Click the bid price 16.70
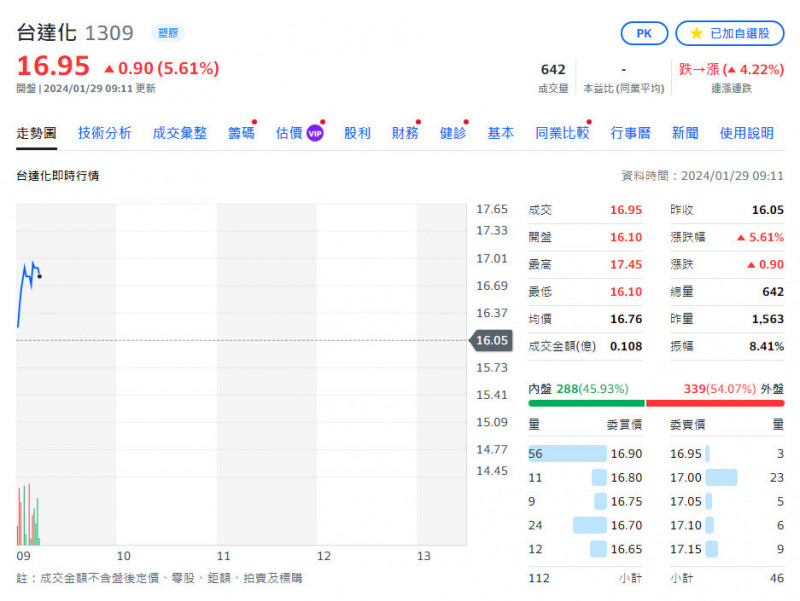Screen dimensions: 800x601 627,525
